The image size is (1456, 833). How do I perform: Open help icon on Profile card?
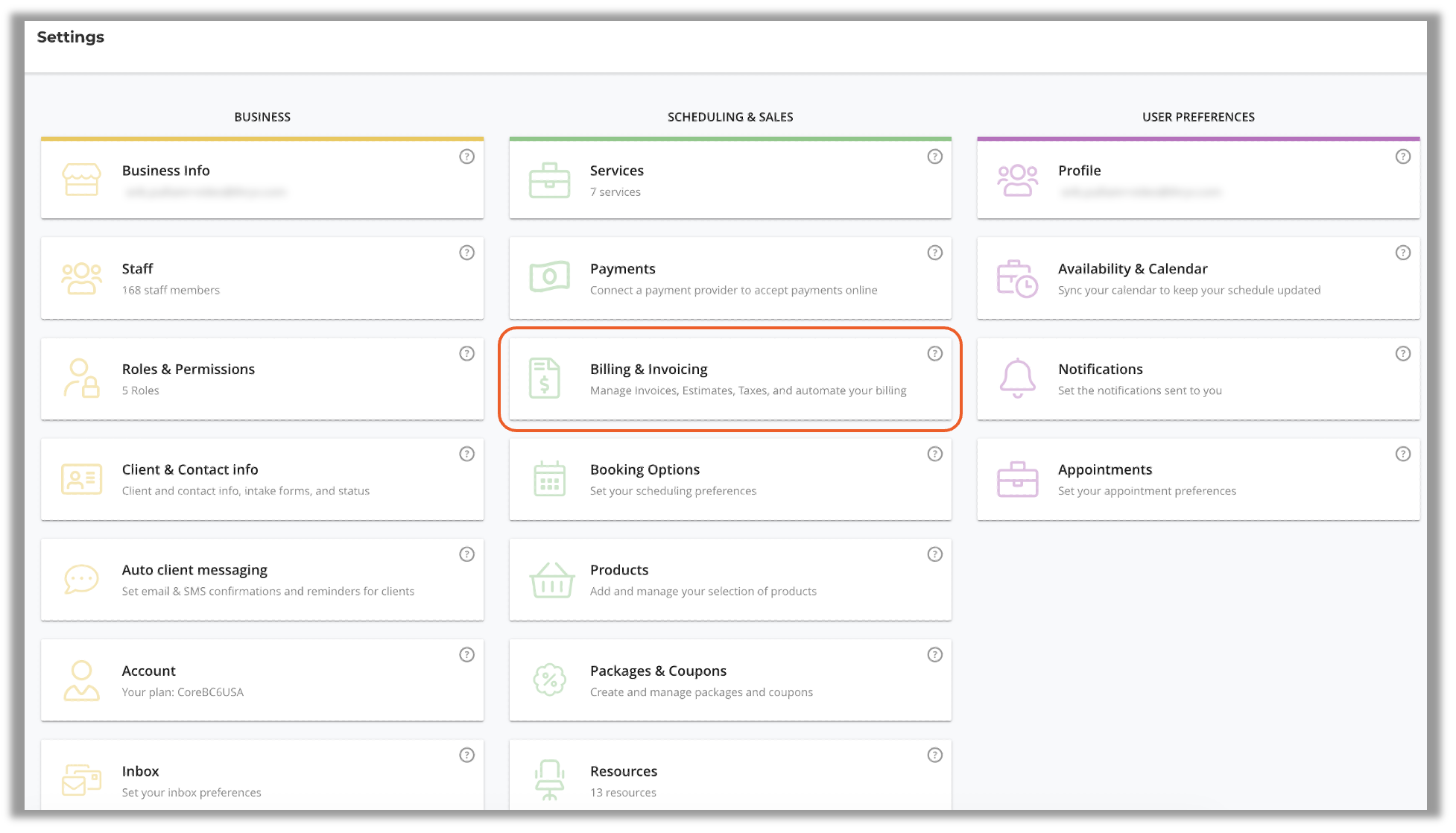(x=1402, y=156)
